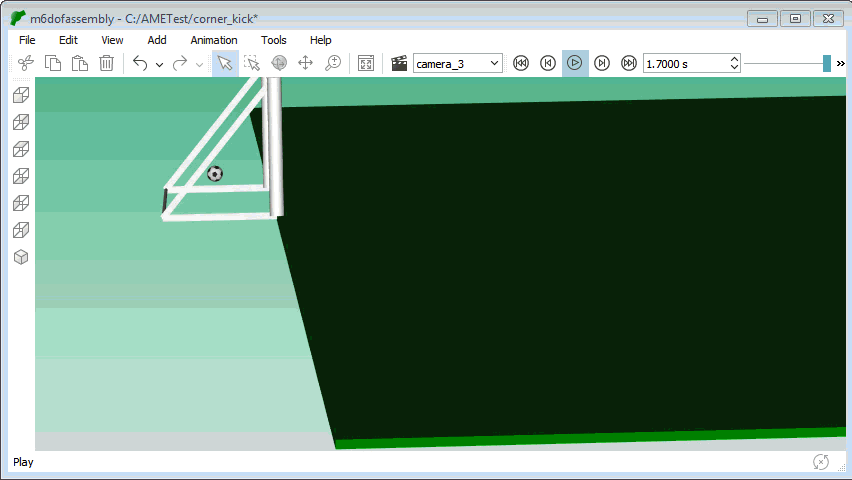Minimize the m6dofassembly window
This screenshot has width=852, height=480.
pyautogui.click(x=762, y=19)
